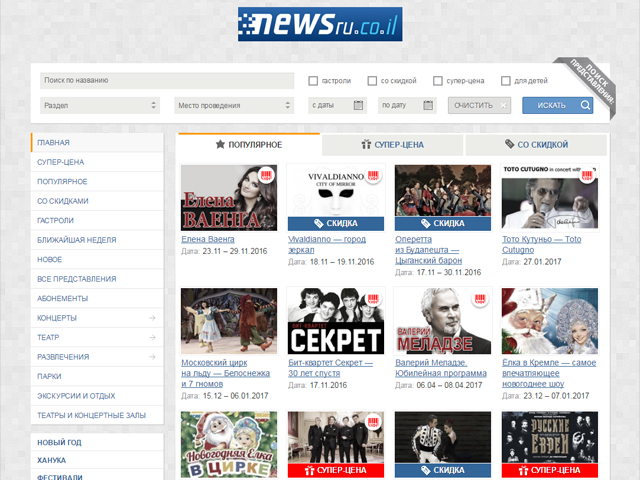Image resolution: width=640 pixels, height=480 pixels.
Task: Go to ГАСТРОЛИ in the sidebar
Action: [97, 220]
